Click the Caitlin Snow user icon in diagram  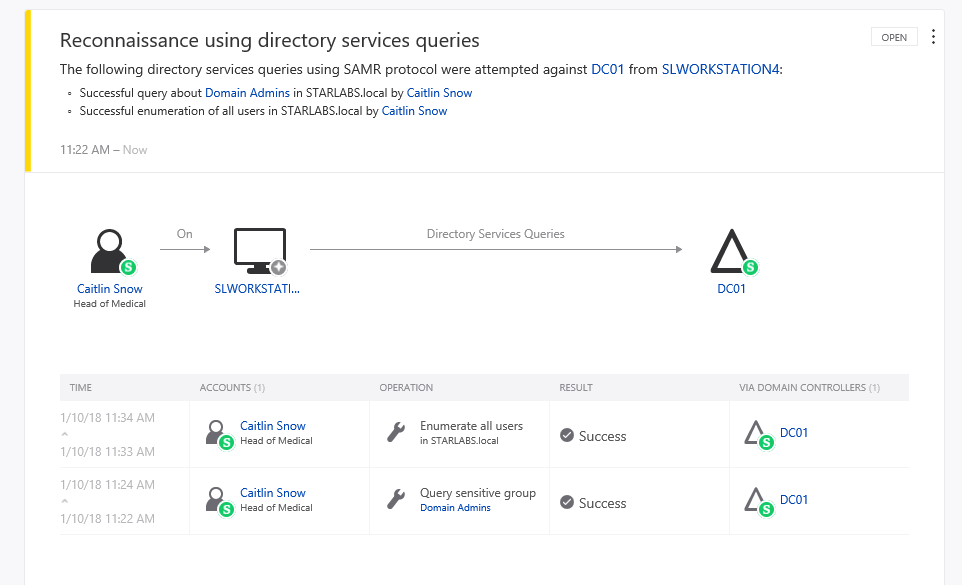[x=108, y=251]
